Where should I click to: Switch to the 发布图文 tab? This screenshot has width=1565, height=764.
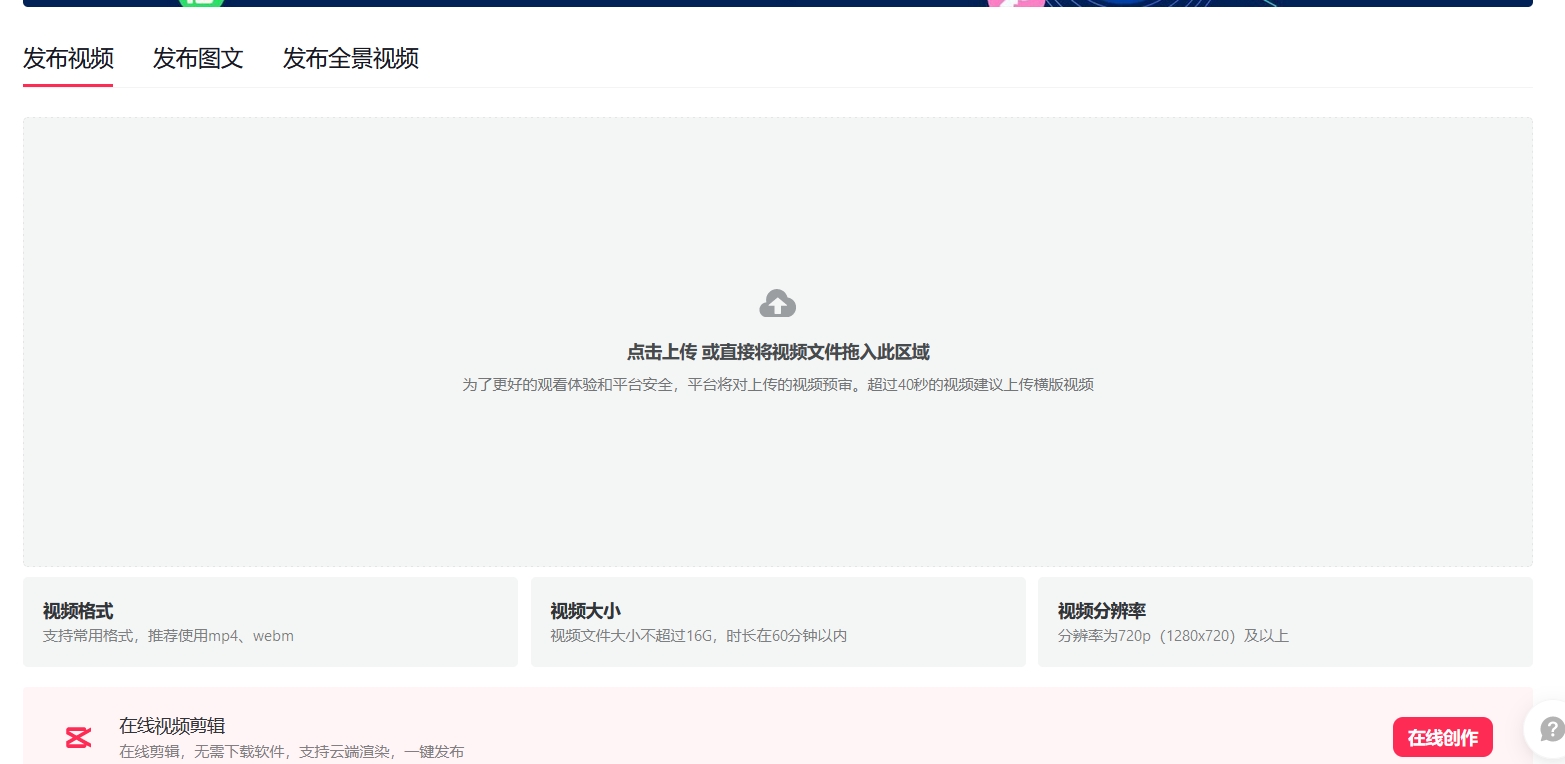coord(197,60)
